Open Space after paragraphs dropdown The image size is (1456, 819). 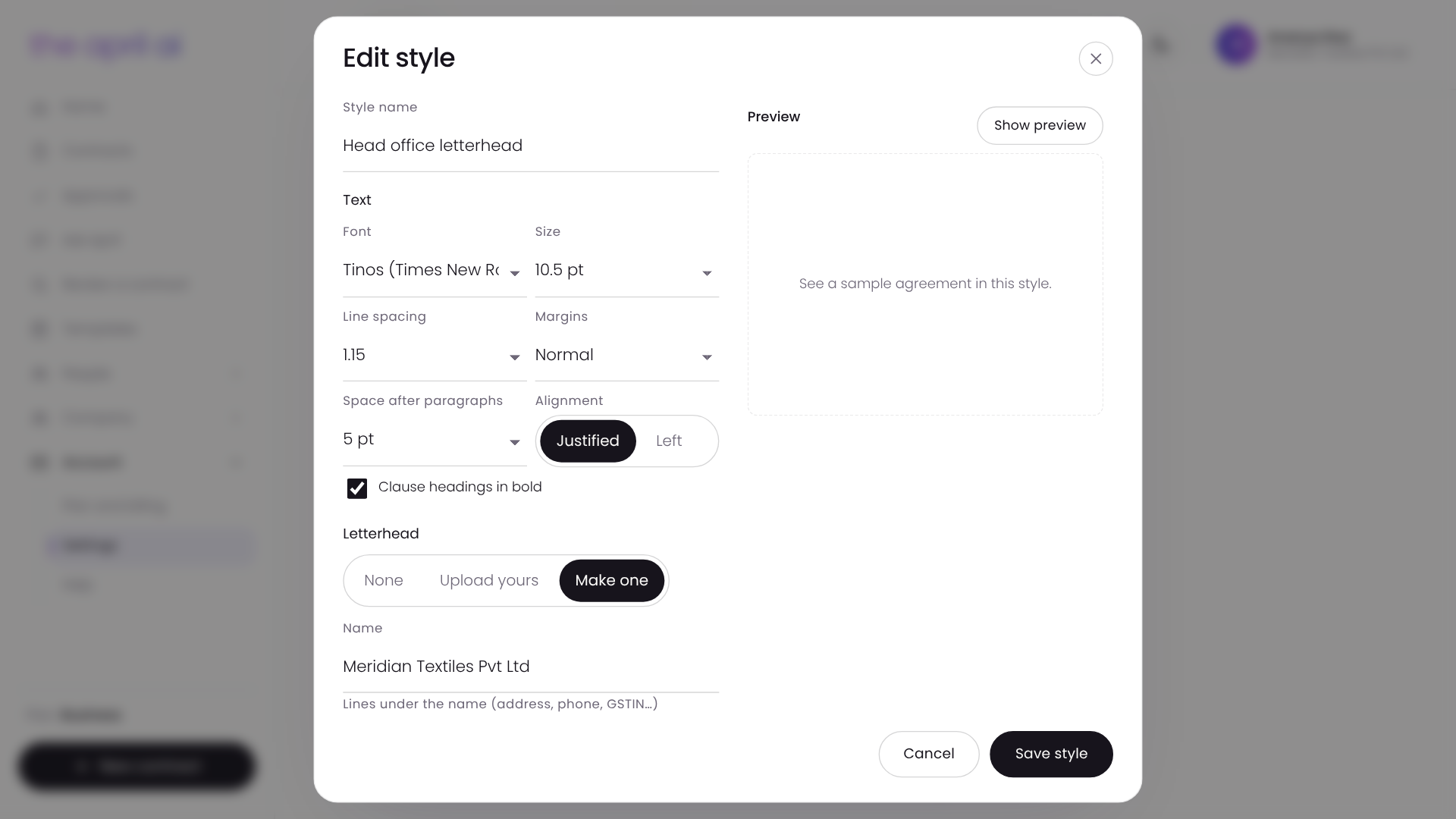click(x=434, y=440)
